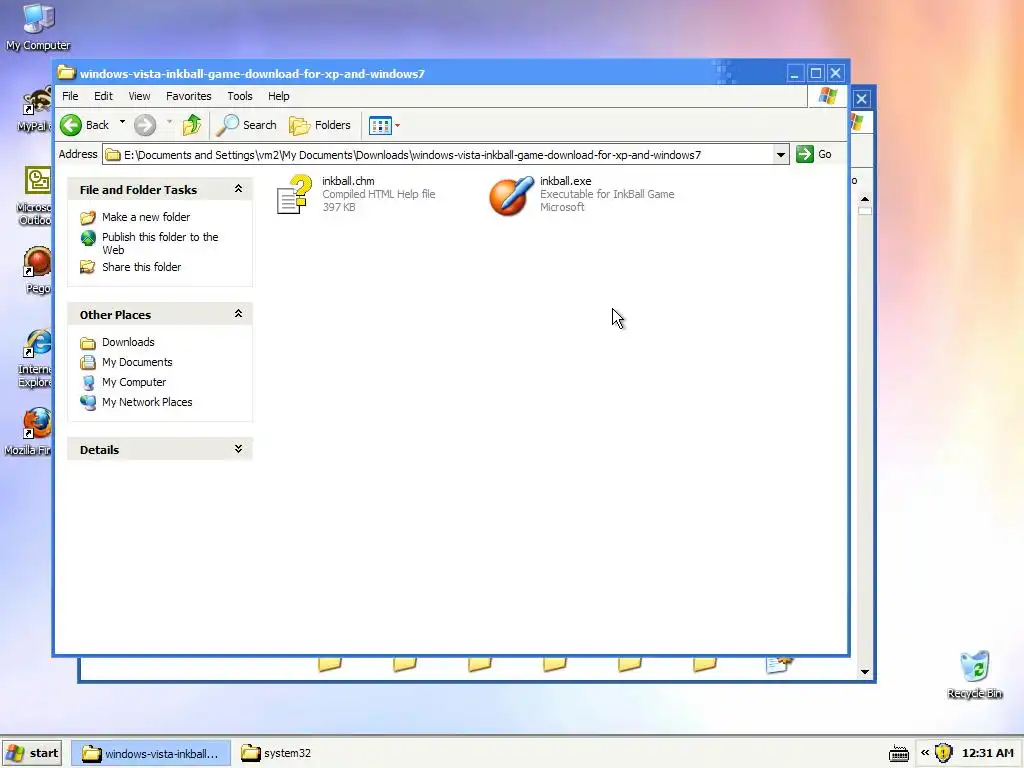The image size is (1024, 768).
Task: Toggle the Folders pane
Action: [x=320, y=125]
